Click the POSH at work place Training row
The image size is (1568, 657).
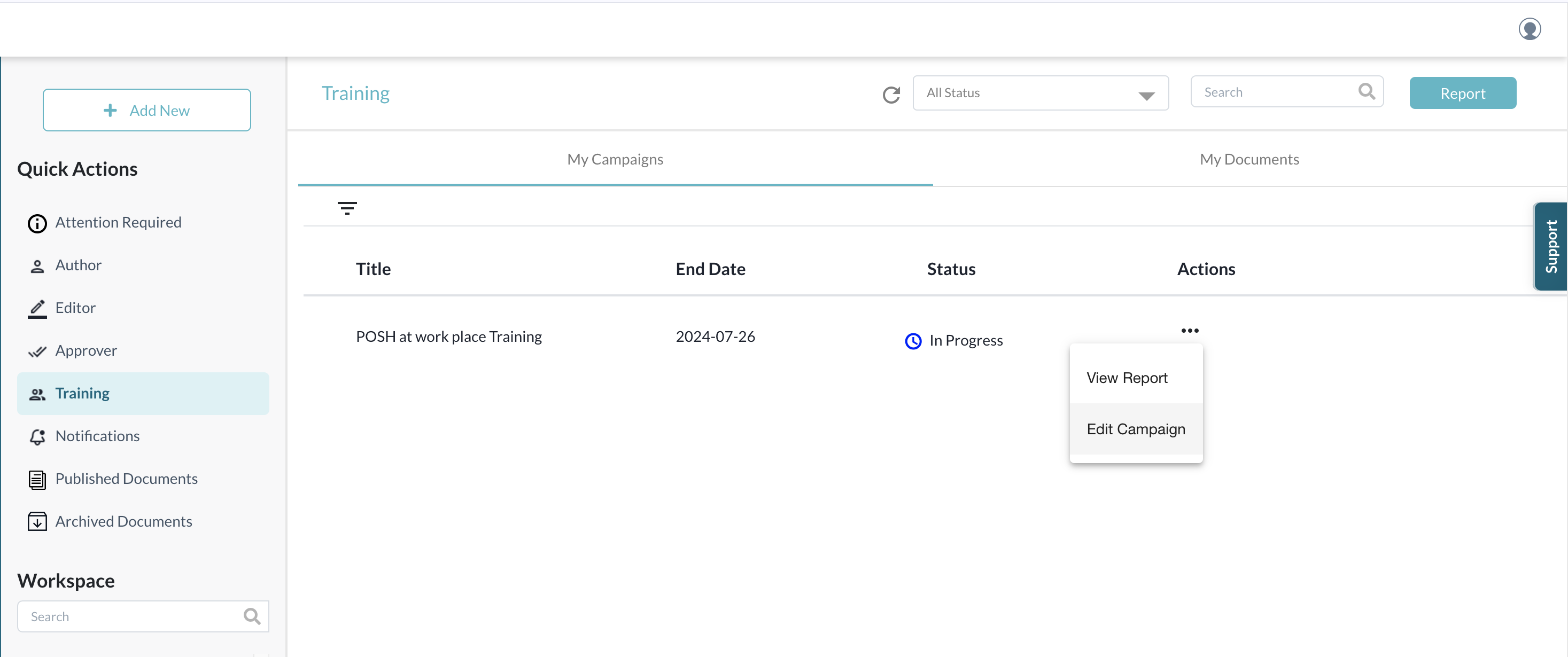tap(448, 337)
